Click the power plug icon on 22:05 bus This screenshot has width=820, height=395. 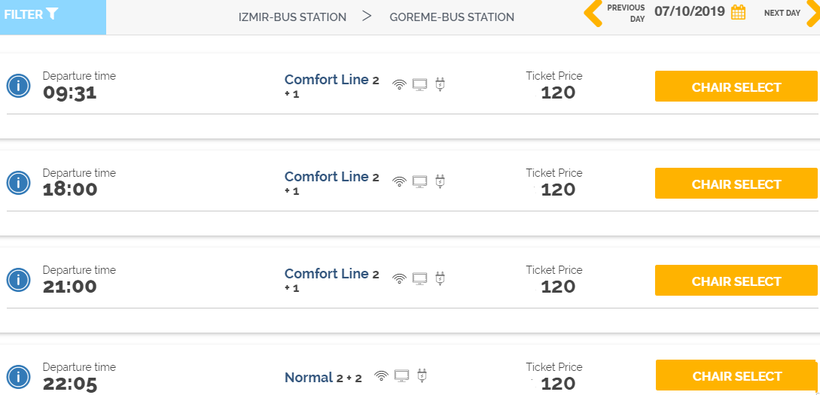click(422, 376)
